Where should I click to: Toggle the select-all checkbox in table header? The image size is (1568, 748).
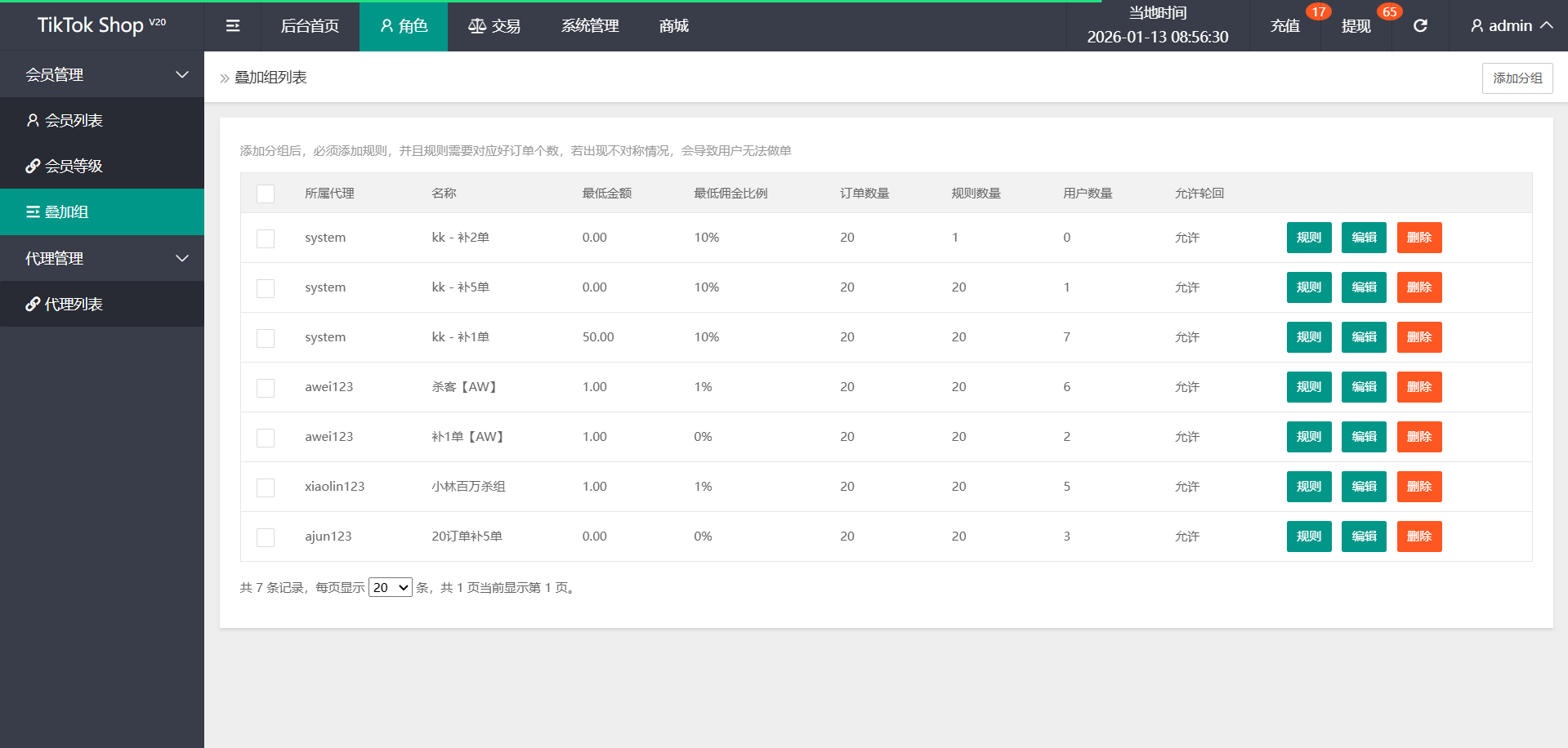266,194
